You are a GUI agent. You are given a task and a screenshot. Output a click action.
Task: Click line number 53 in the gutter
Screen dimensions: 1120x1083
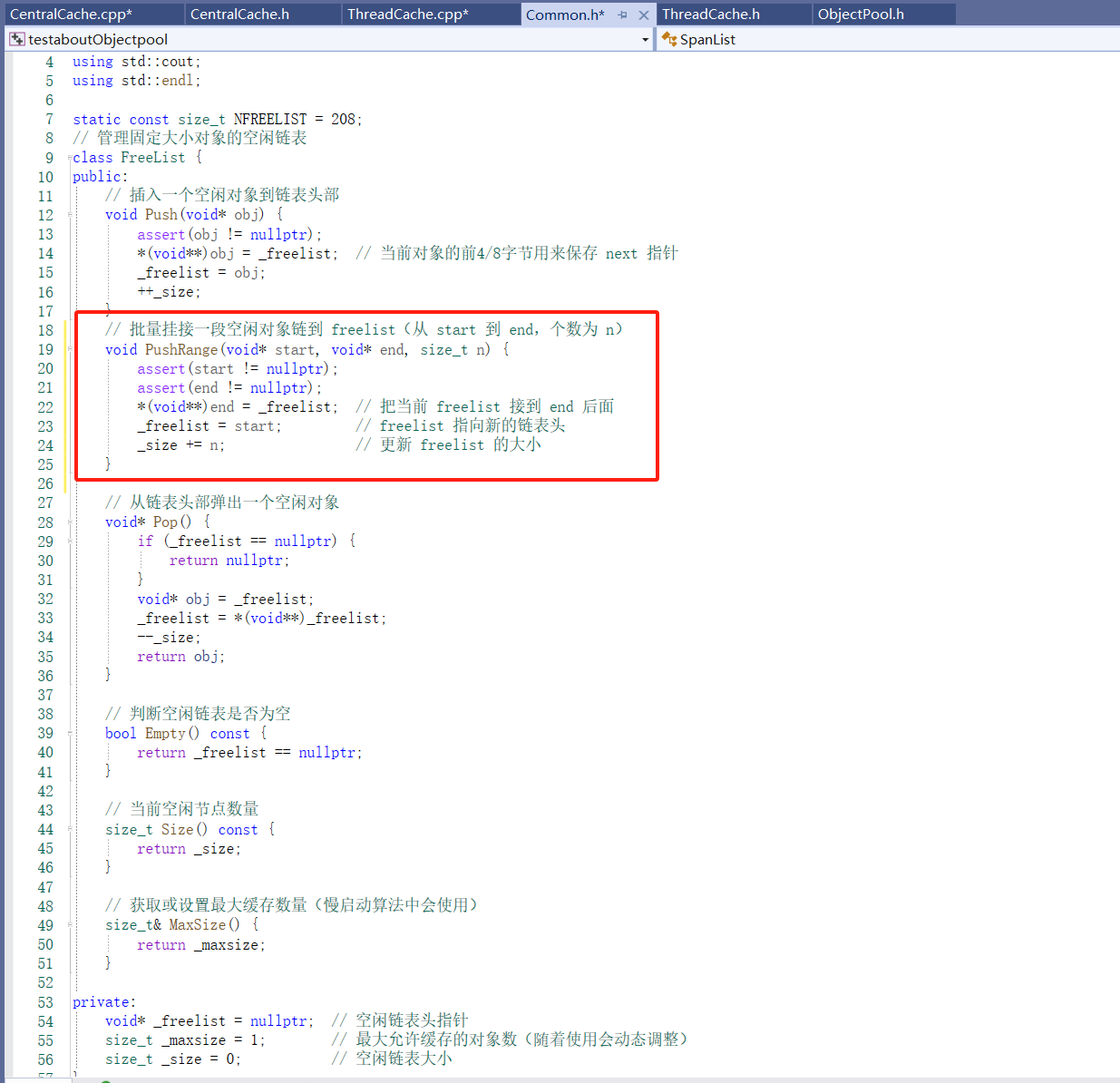pyautogui.click(x=45, y=1002)
